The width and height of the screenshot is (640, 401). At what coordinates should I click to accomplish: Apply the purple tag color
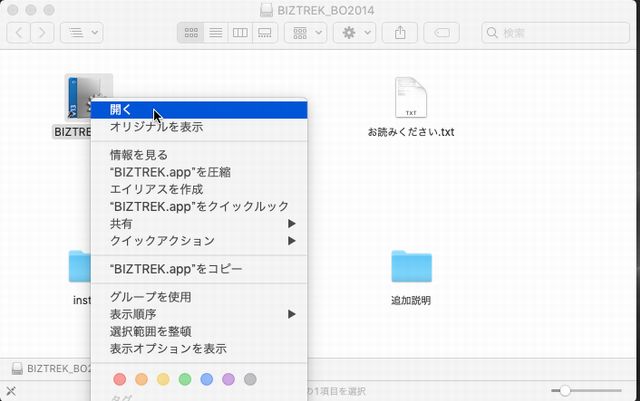(229, 379)
